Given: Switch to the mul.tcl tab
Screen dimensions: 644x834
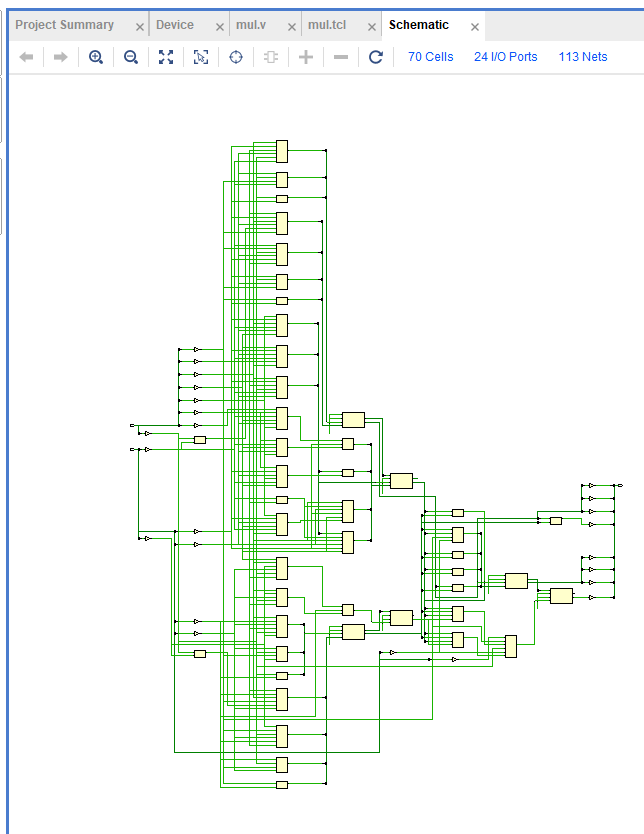Looking at the screenshot, I should point(327,25).
